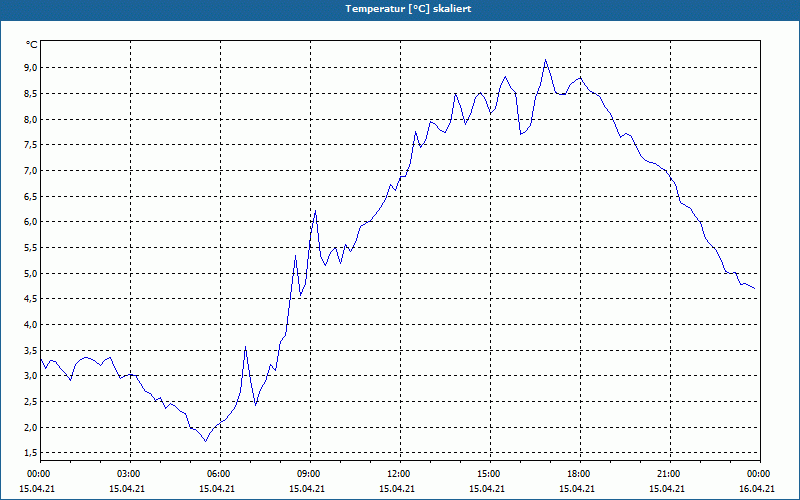Viewport: 800px width, 500px height.
Task: Select the "21:00" time axis label
Action: click(x=670, y=474)
